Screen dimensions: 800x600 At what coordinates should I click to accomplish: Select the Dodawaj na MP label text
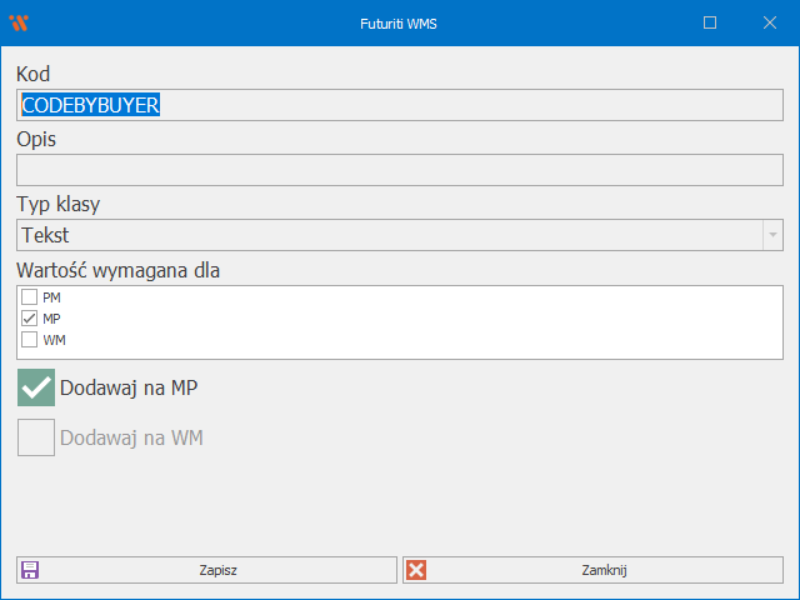(129, 388)
